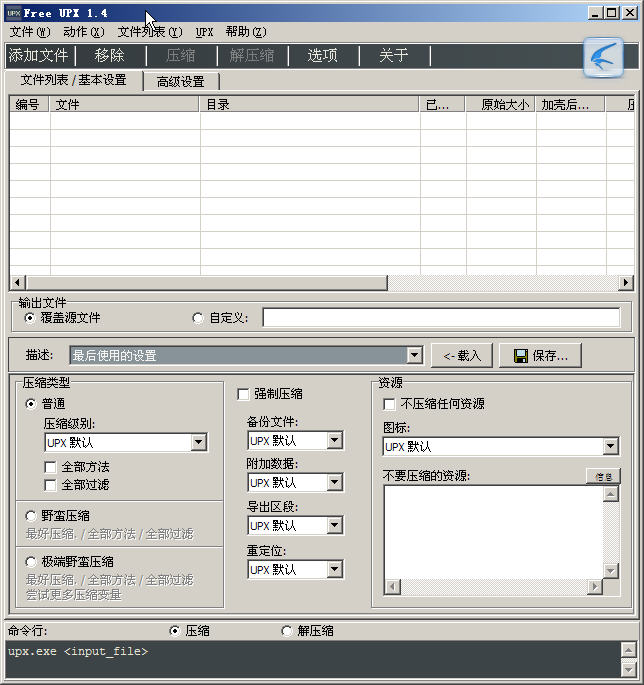This screenshot has height=685, width=644.
Task: Click the blue bird logo icon
Action: (x=603, y=57)
